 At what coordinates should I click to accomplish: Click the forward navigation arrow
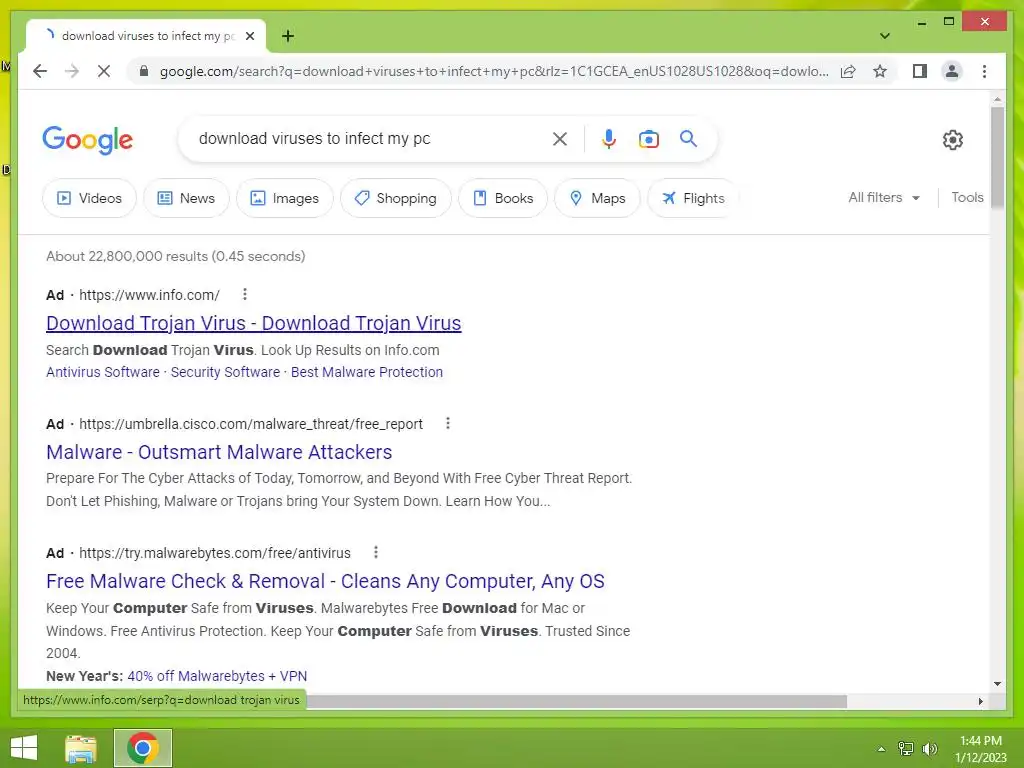click(72, 71)
